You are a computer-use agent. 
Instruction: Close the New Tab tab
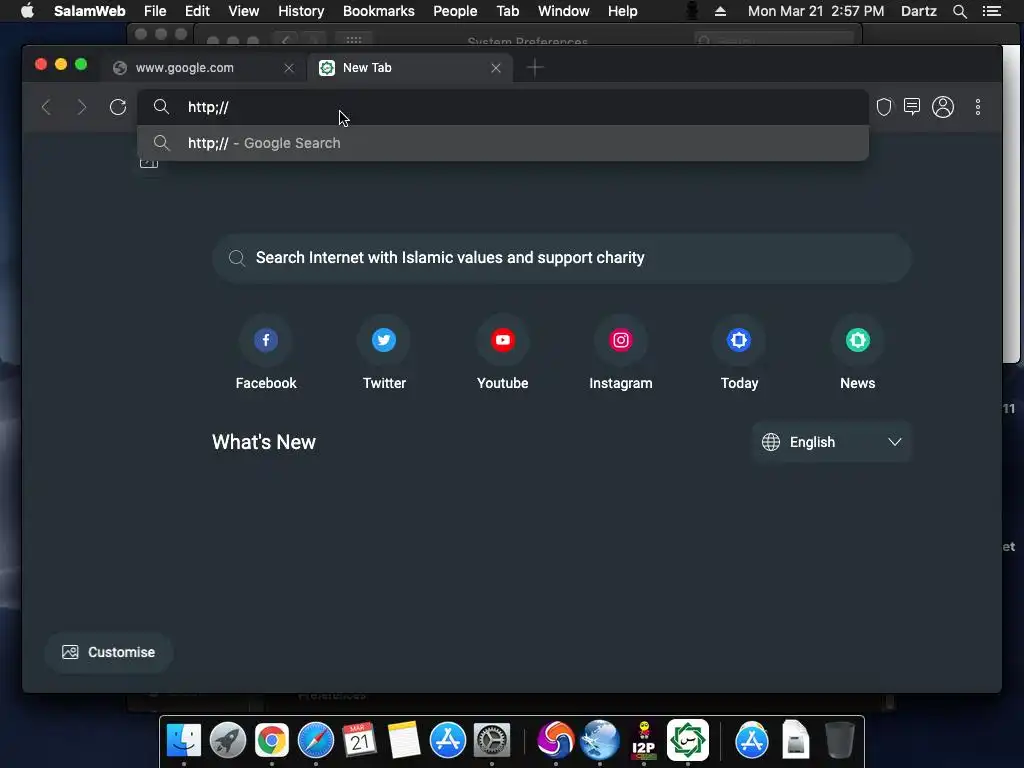coord(496,68)
